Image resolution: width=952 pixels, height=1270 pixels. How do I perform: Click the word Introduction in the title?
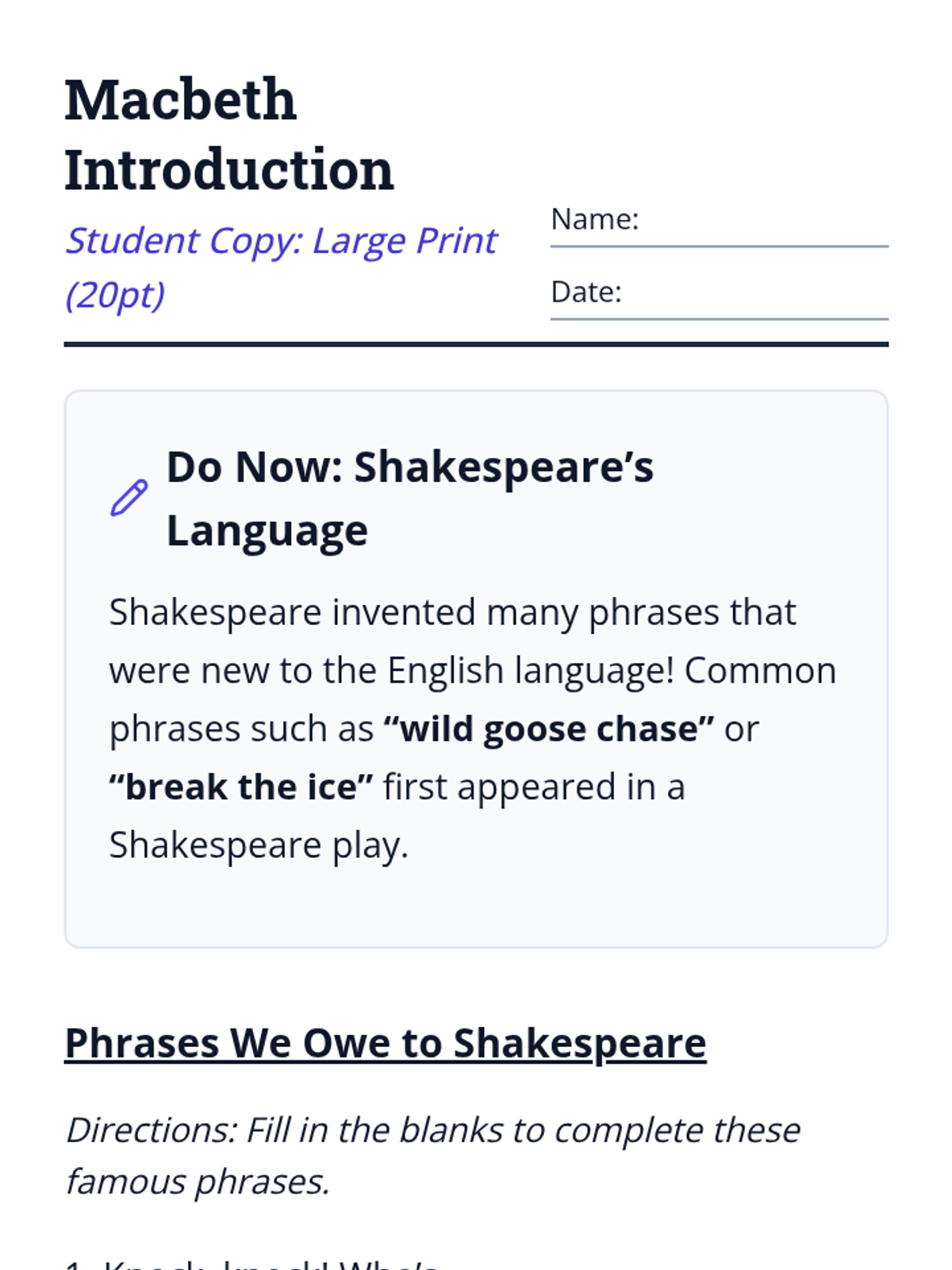tap(228, 170)
